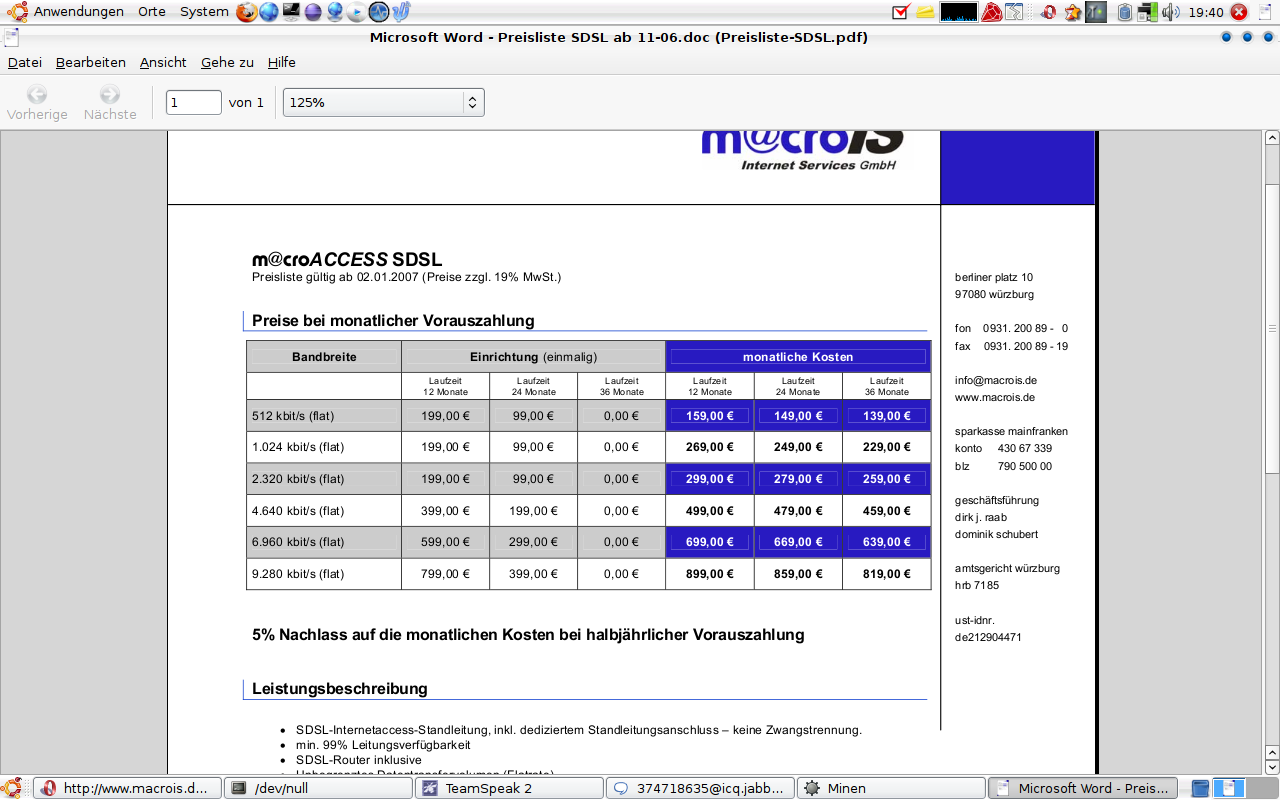
Task: Open the System panel menu
Action: point(204,12)
